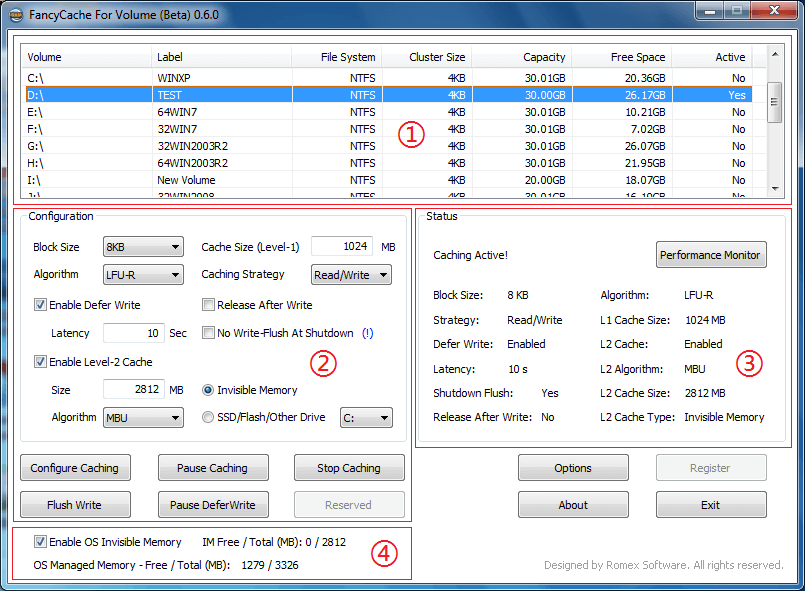
Task: Select the I:\ volume row
Action: [389, 180]
